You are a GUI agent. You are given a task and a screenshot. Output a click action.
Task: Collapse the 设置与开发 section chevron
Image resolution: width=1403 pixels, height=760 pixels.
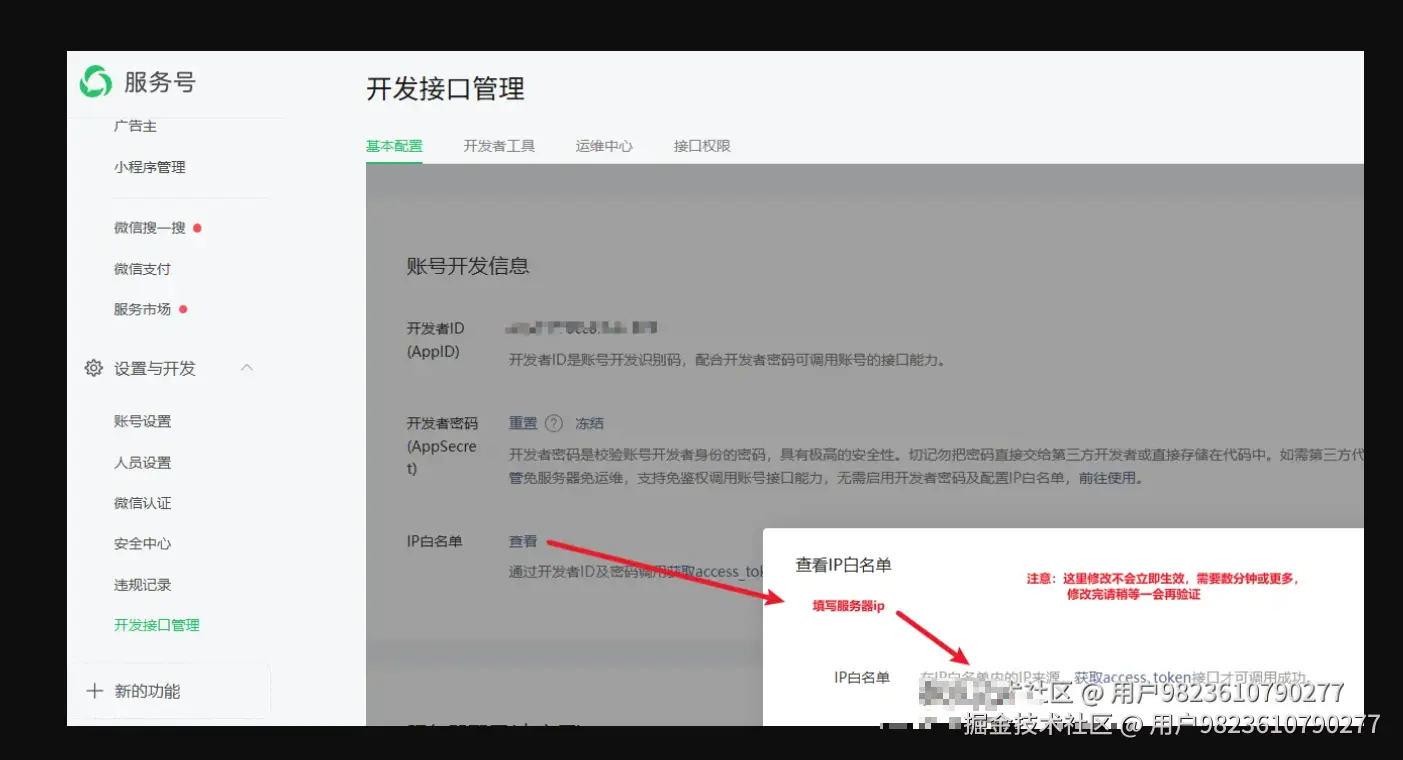tap(247, 368)
